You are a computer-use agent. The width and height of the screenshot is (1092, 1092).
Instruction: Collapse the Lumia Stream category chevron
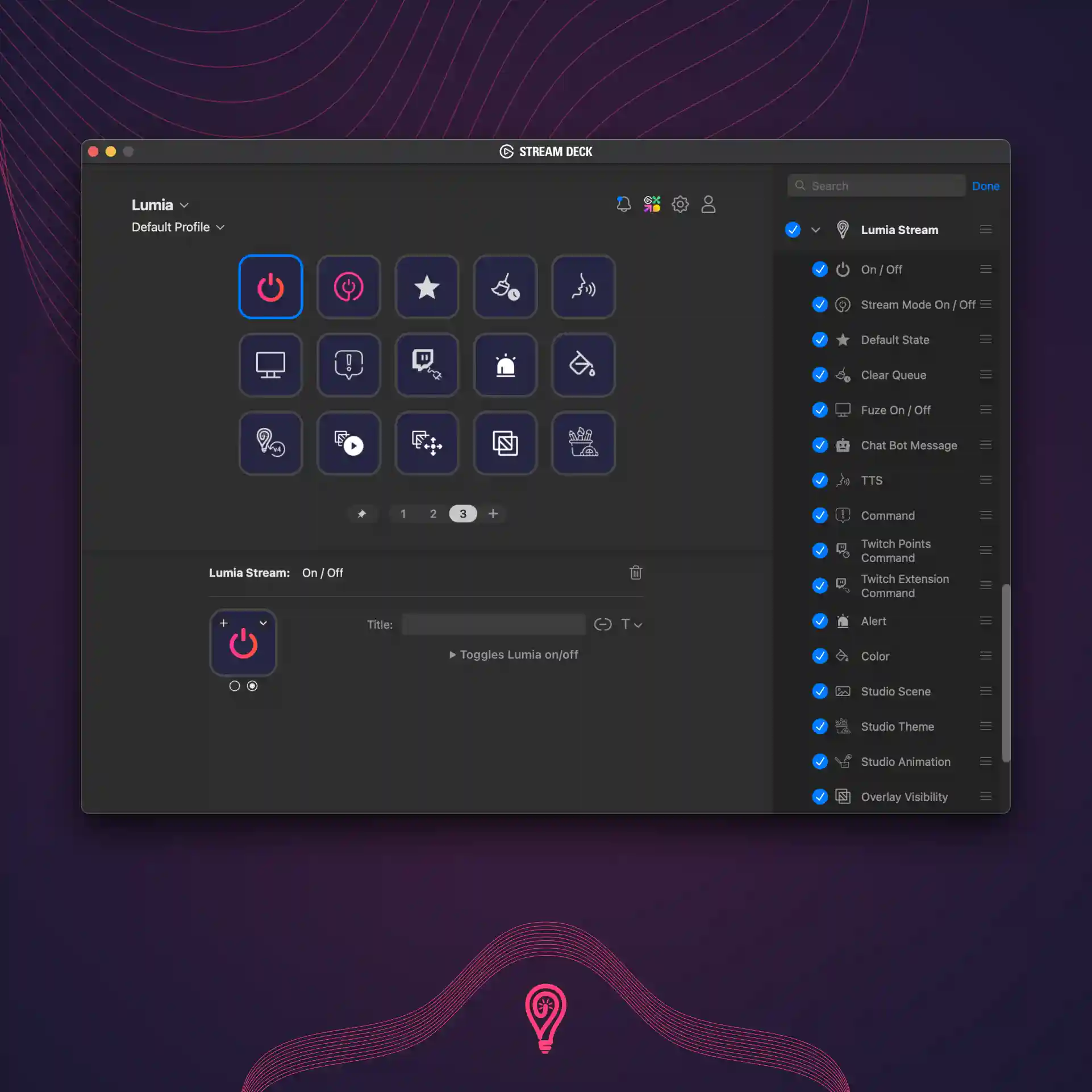coord(816,230)
